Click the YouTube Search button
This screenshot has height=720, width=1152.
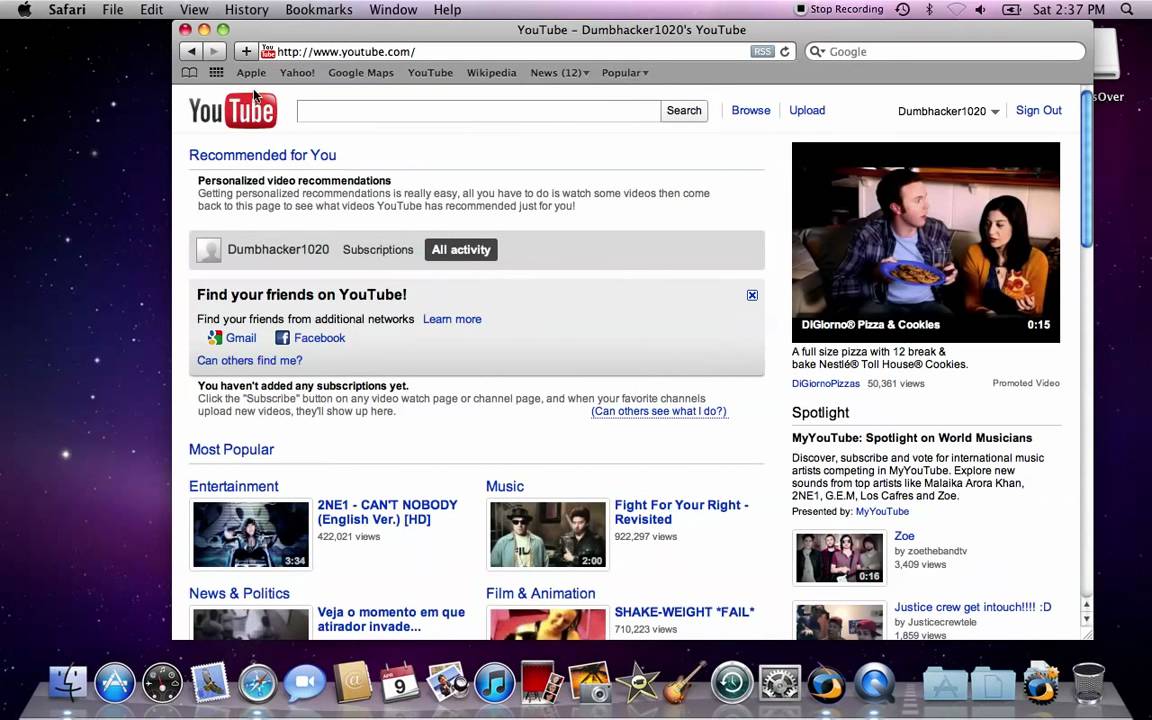click(684, 111)
